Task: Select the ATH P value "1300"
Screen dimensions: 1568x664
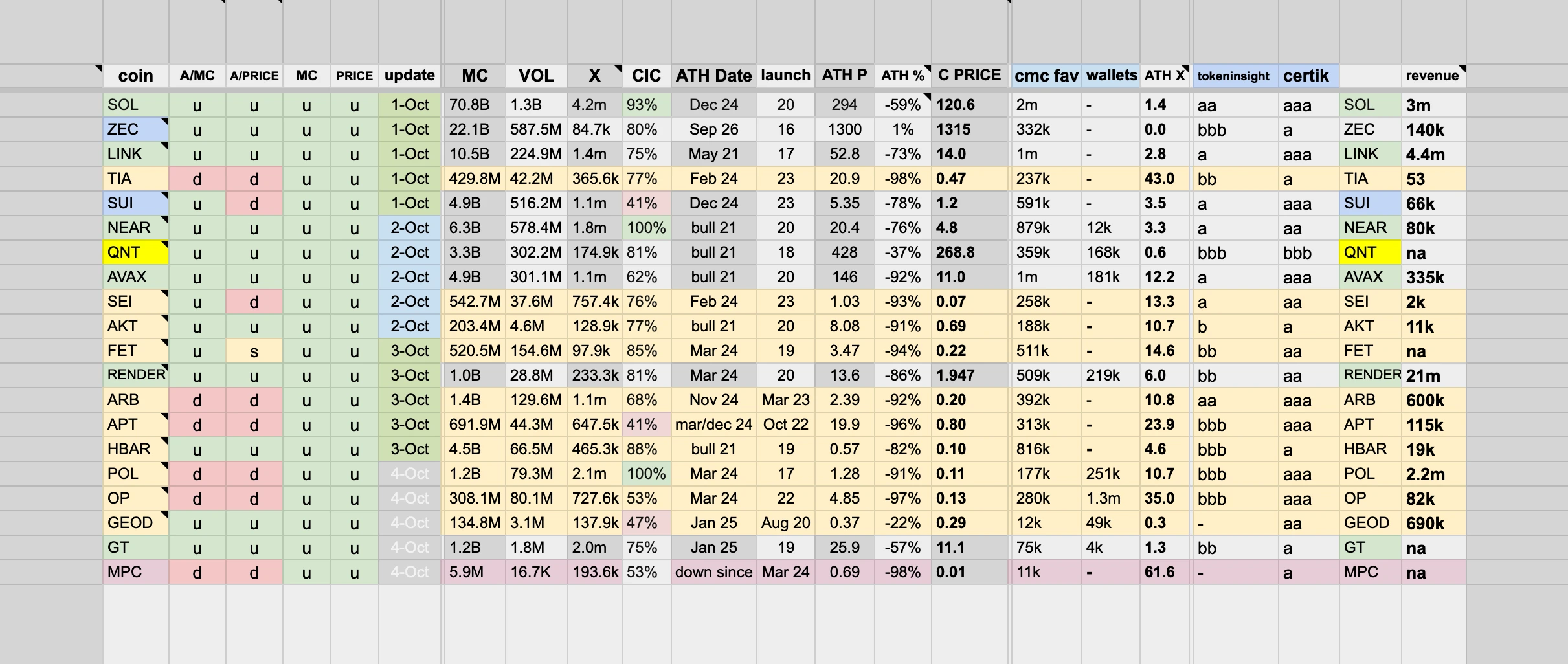Action: point(844,129)
